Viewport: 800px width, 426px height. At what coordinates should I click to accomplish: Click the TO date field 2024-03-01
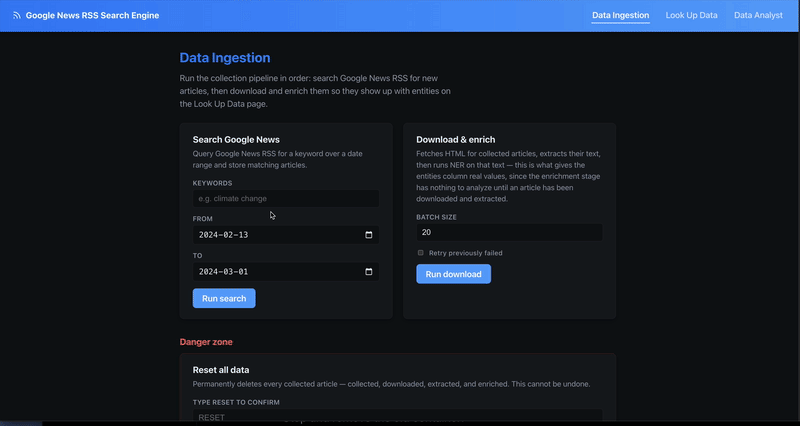click(286, 271)
